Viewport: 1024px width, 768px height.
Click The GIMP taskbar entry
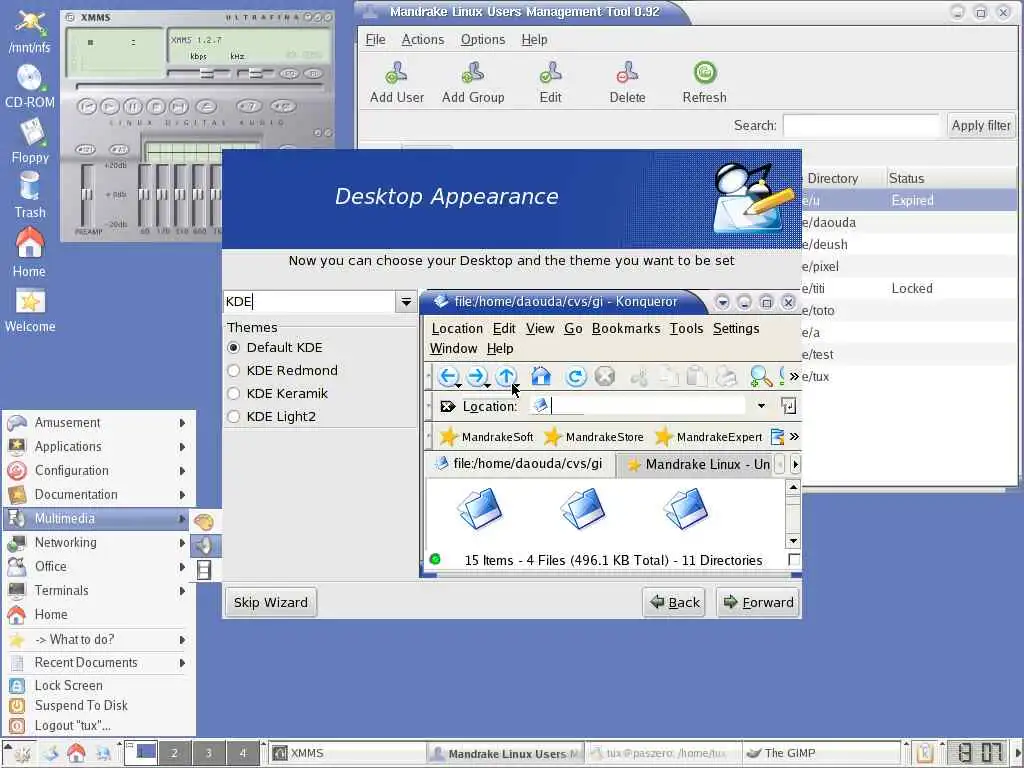click(822, 753)
